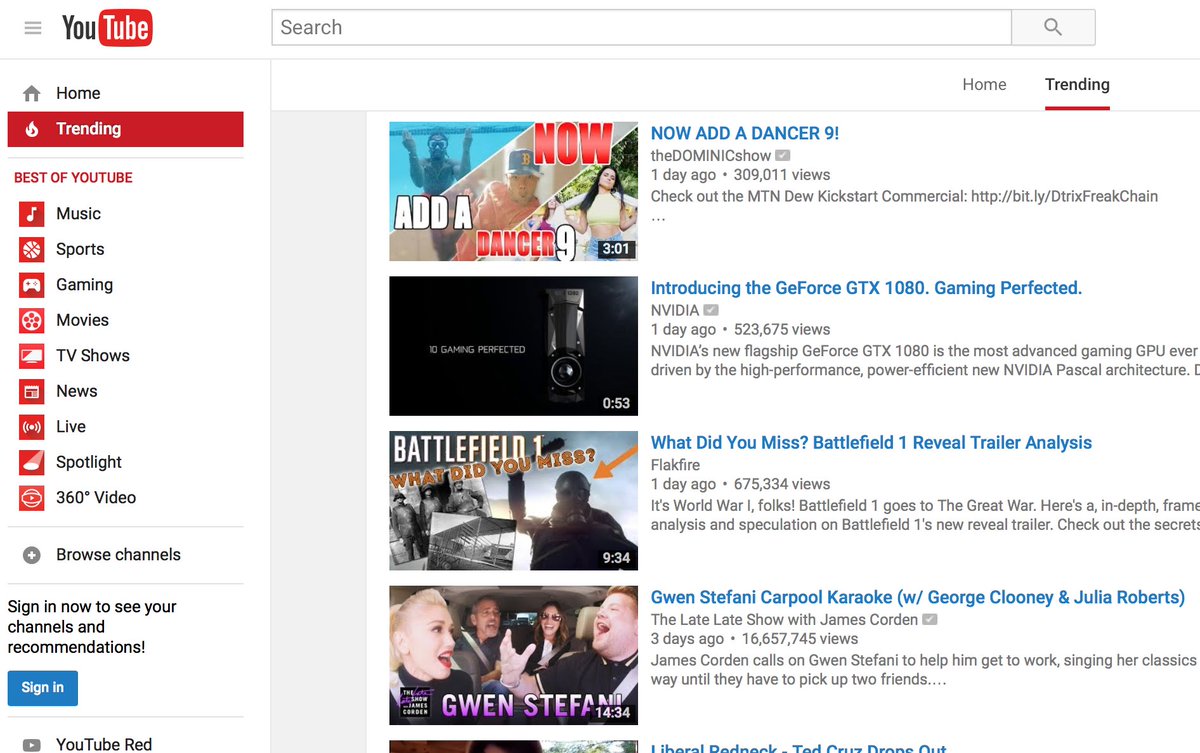Click the Gwen Stefani video thumbnail
The image size is (1200, 753).
513,656
